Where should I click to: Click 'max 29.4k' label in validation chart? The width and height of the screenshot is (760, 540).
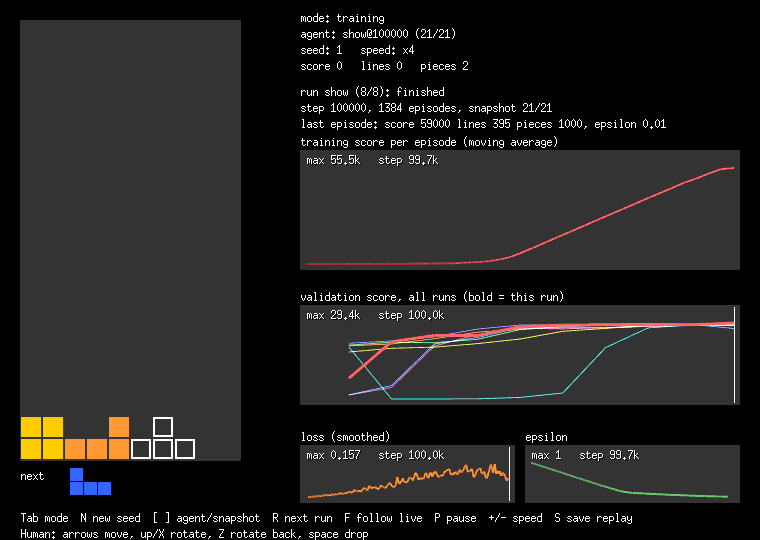[333, 316]
